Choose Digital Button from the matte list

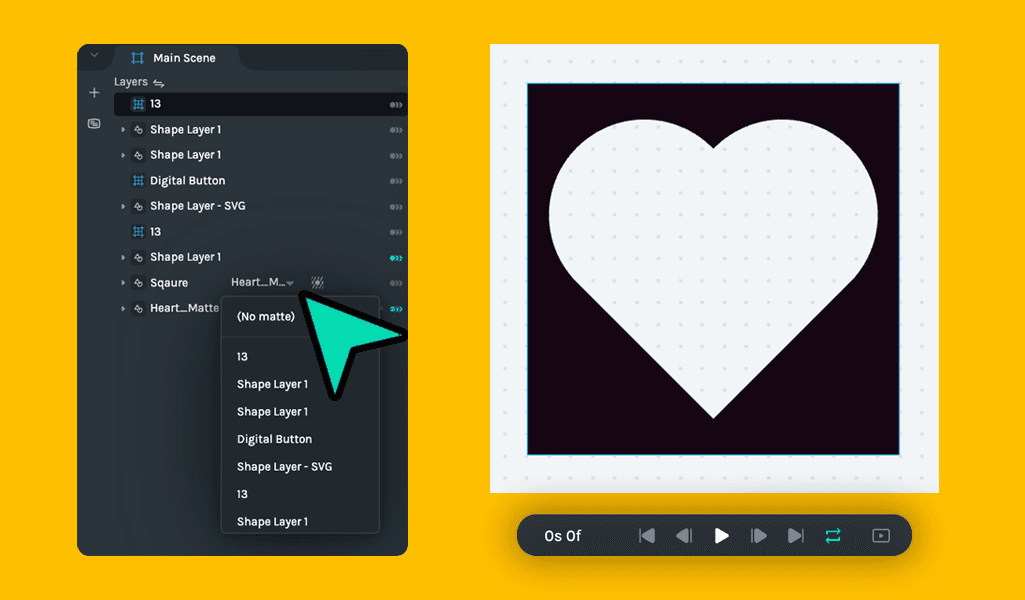pyautogui.click(x=273, y=438)
